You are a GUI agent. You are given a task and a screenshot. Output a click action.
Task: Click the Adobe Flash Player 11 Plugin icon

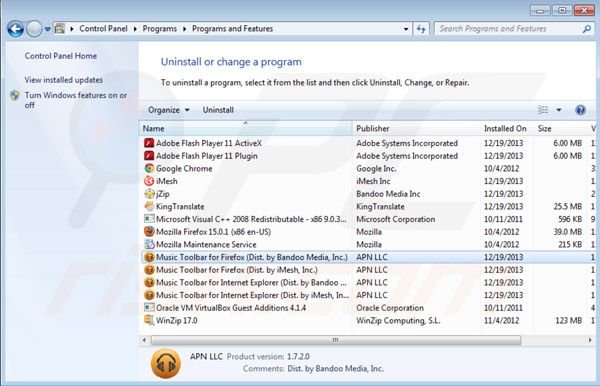click(149, 156)
